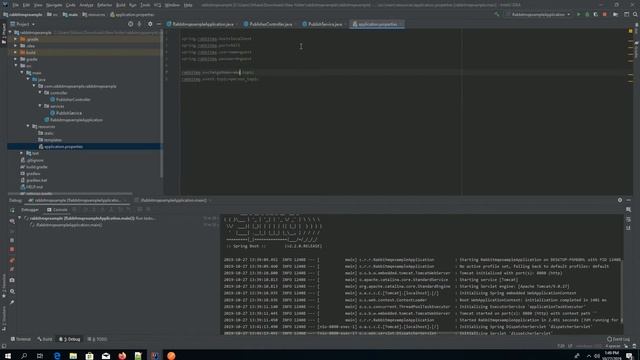Click Event Log in status bar
The image size is (640, 360).
tap(618, 339)
